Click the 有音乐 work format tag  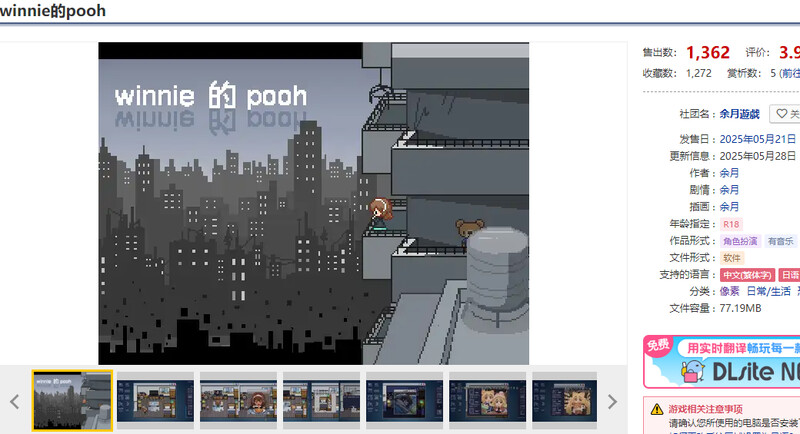coord(781,241)
